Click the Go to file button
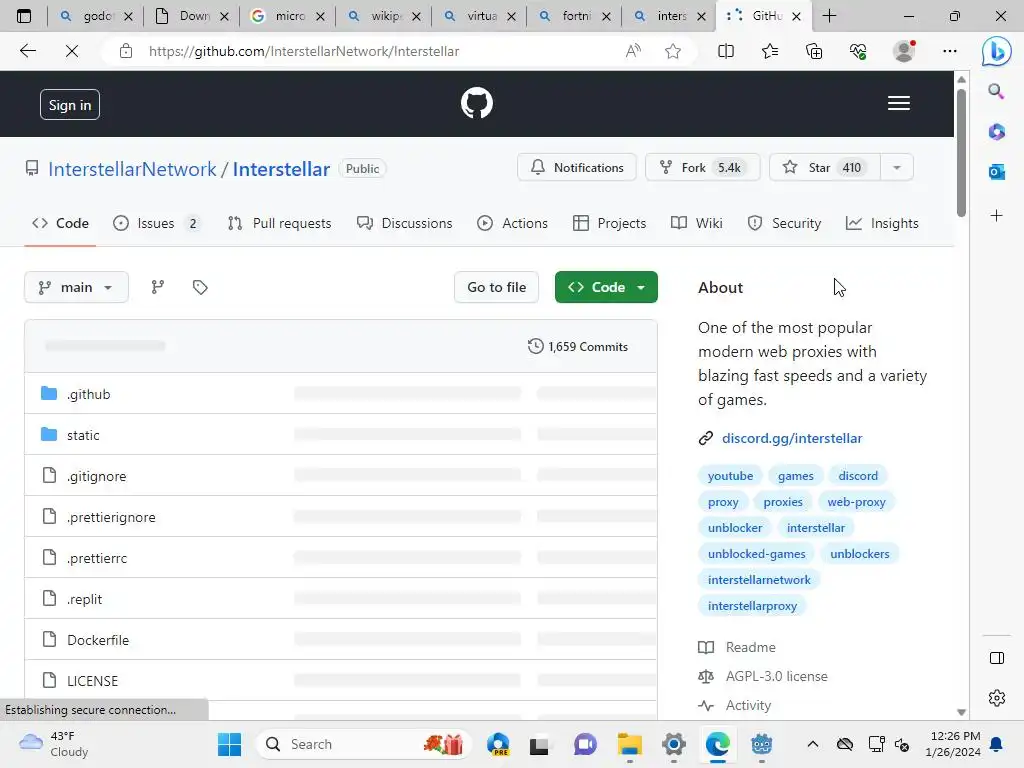This screenshot has height=768, width=1024. pos(496,287)
